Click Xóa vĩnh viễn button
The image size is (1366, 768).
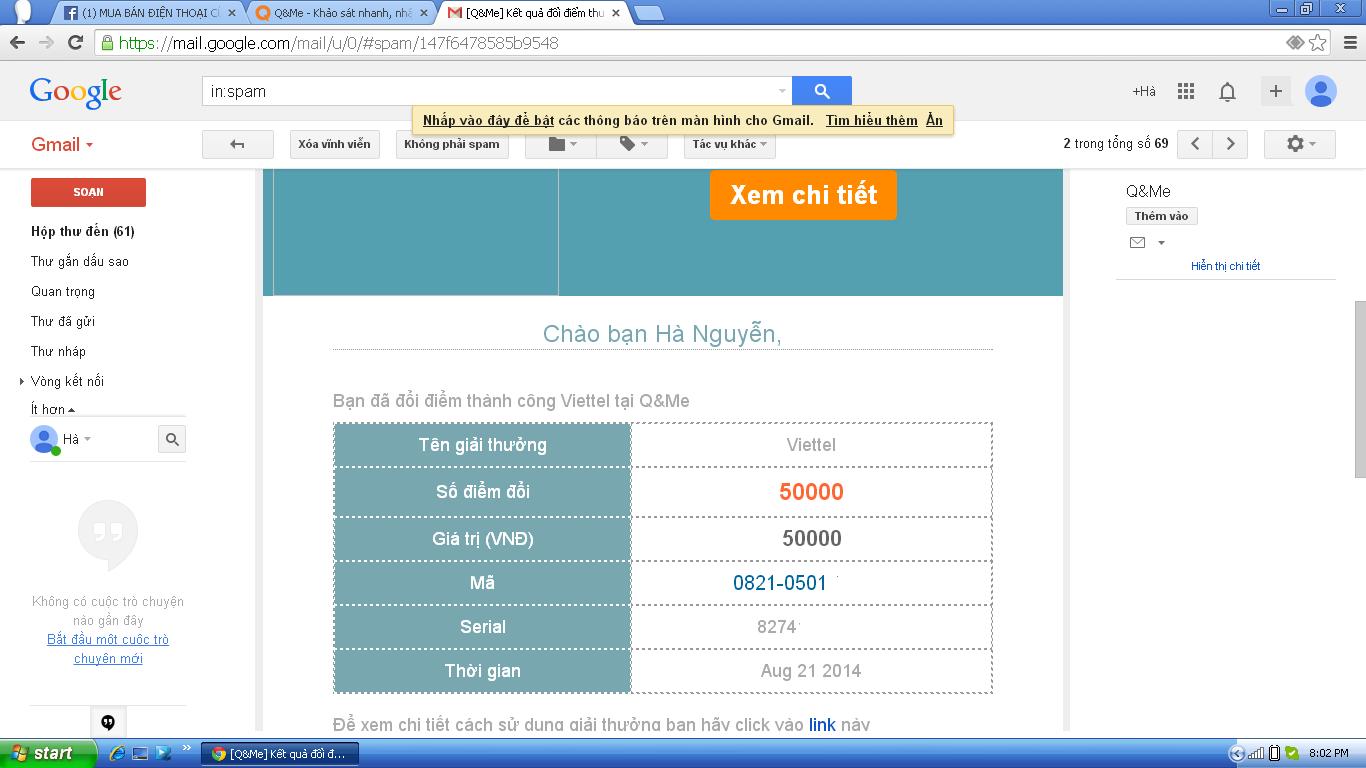pos(334,144)
